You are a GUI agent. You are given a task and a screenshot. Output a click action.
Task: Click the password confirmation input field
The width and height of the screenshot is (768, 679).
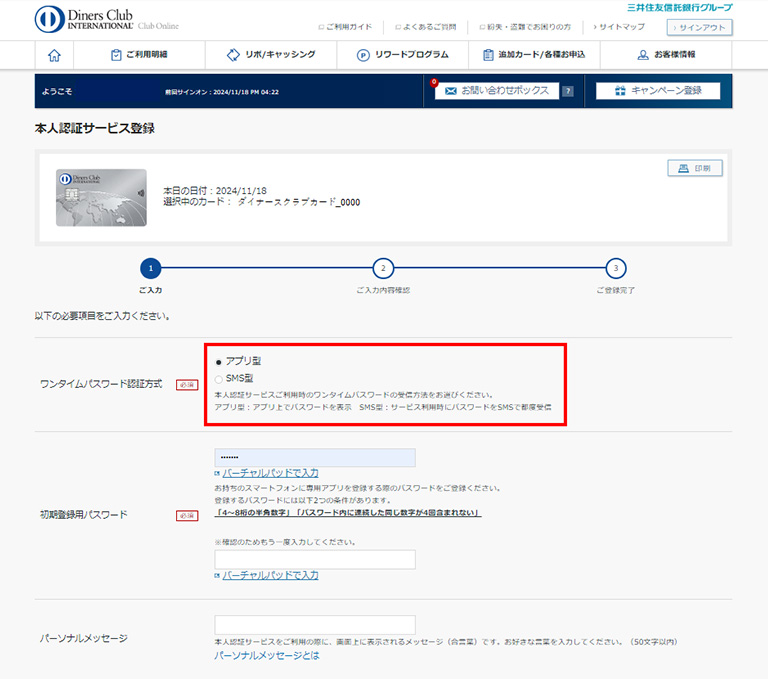(x=314, y=559)
